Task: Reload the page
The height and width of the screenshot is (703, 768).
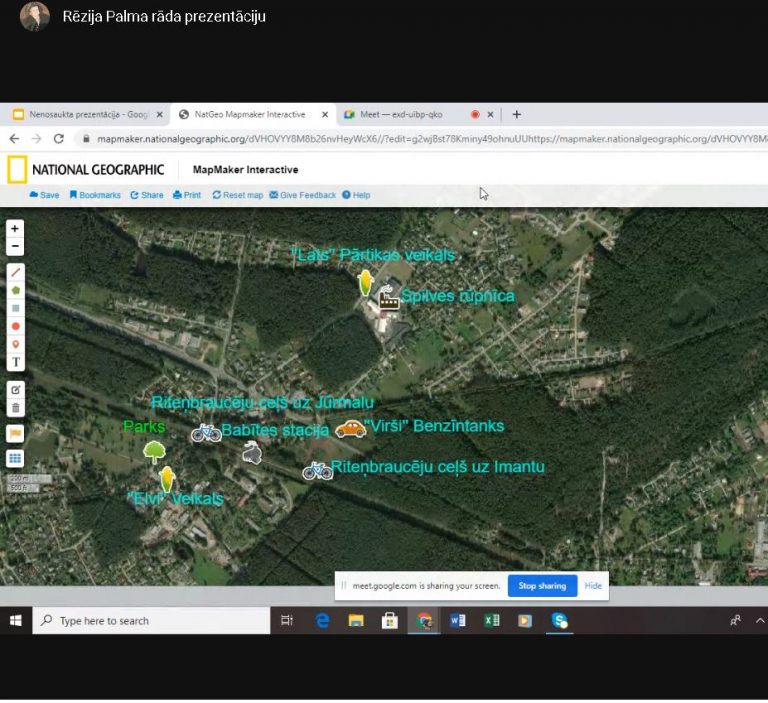Action: click(x=59, y=139)
